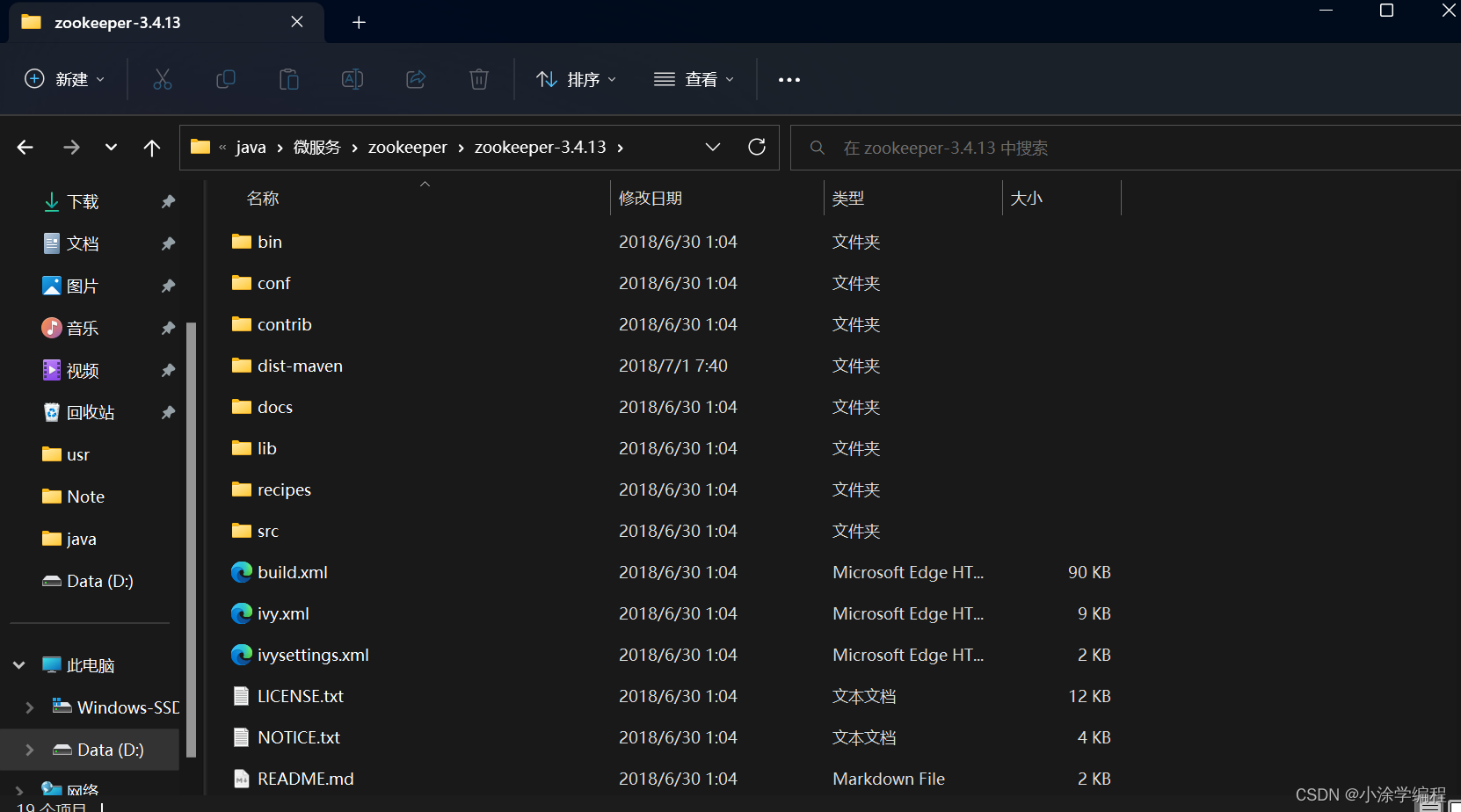Click the Share icon in toolbar
Image resolution: width=1461 pixels, height=812 pixels.
(x=416, y=79)
